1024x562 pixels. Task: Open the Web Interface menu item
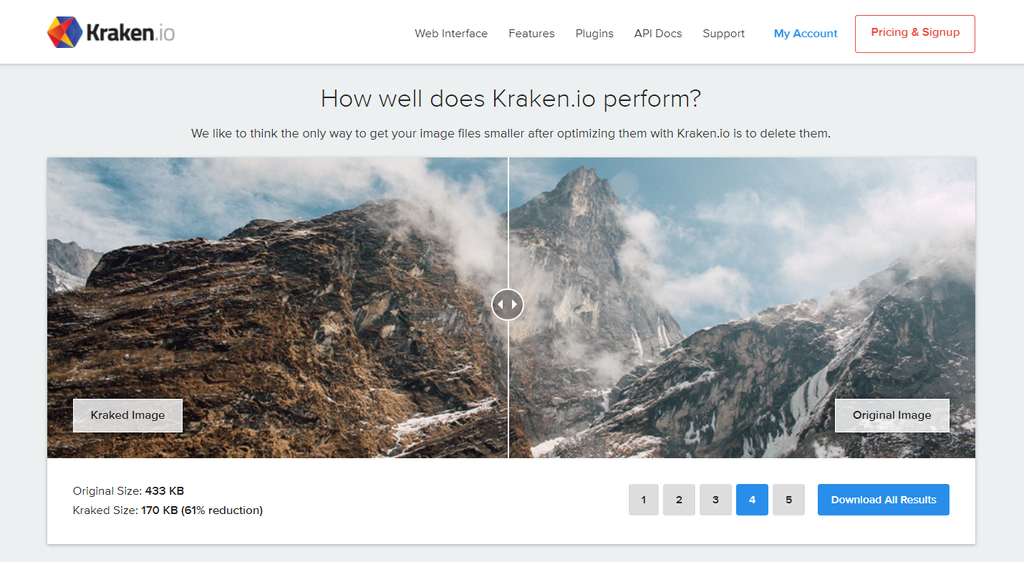tap(451, 33)
